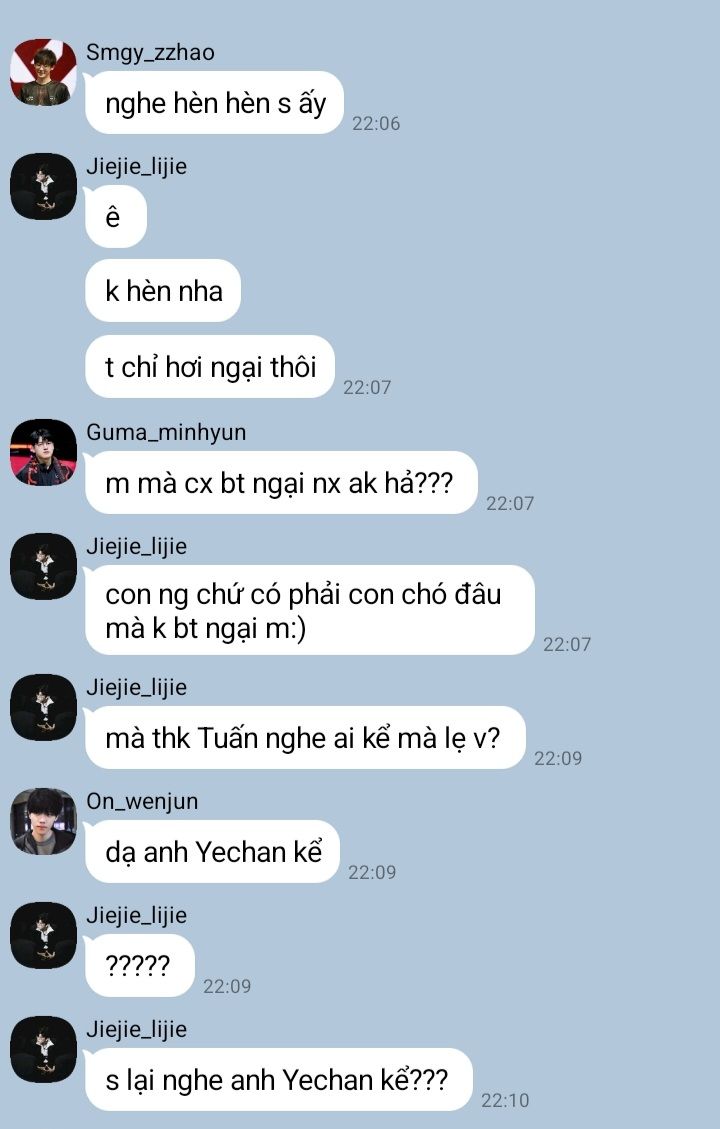
Task: Tap 'mà thk Tuấn nghe ai kể' message
Action: pos(305,737)
